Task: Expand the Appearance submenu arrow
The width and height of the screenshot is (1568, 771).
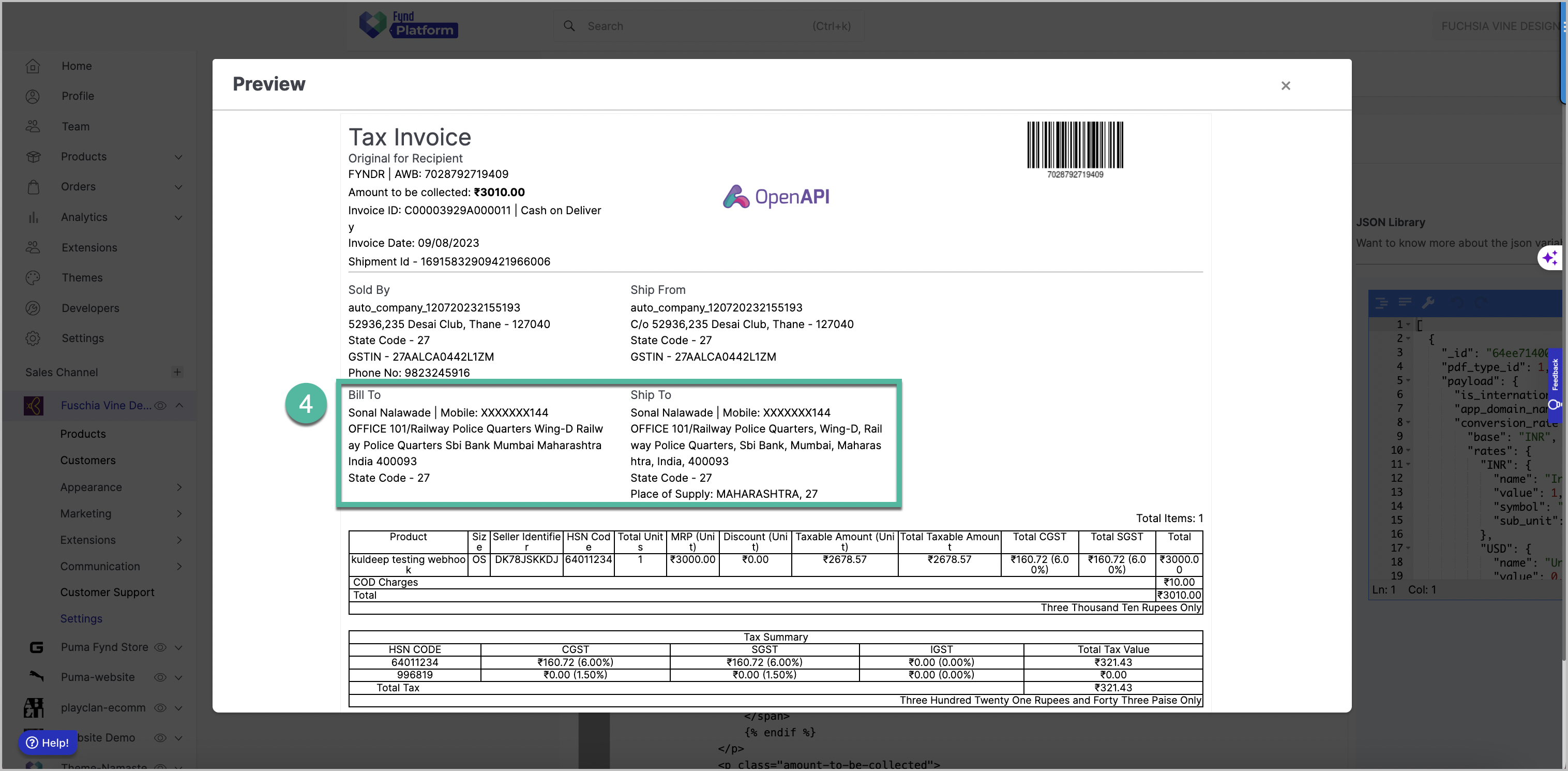Action: pos(179,487)
